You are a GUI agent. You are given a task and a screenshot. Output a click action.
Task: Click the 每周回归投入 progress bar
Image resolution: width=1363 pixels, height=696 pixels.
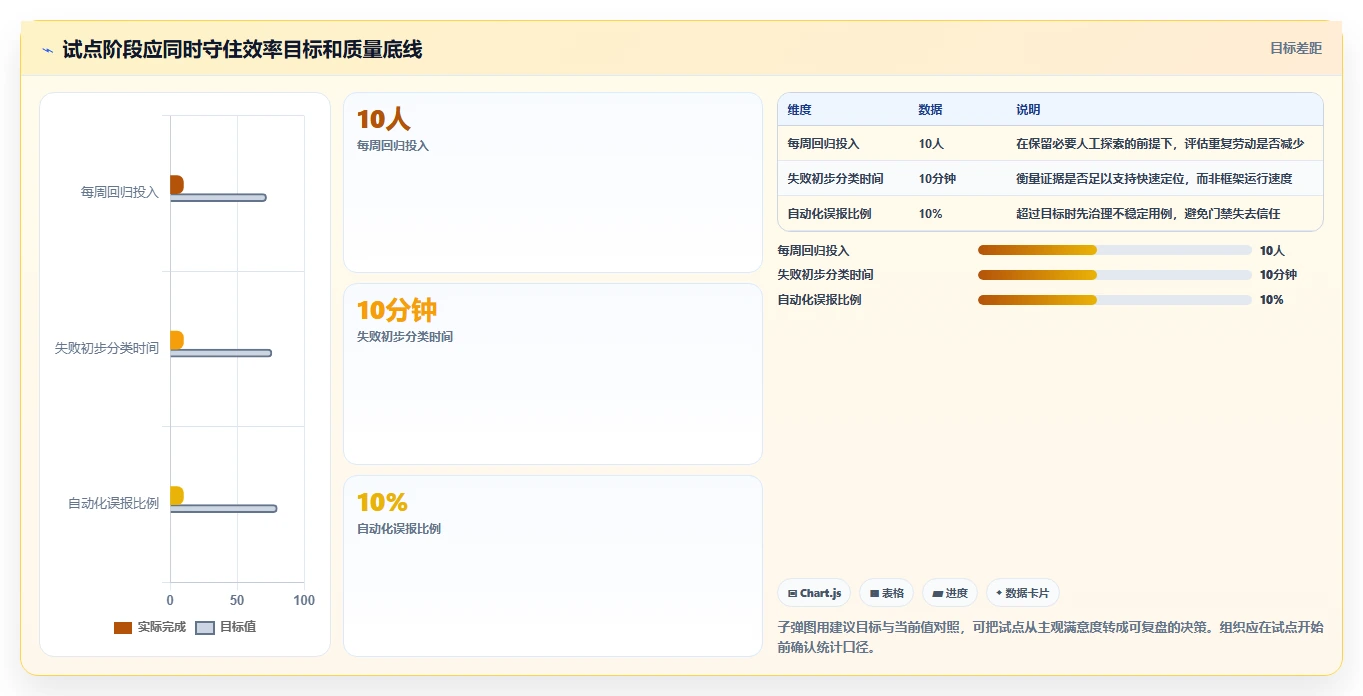(1115, 250)
